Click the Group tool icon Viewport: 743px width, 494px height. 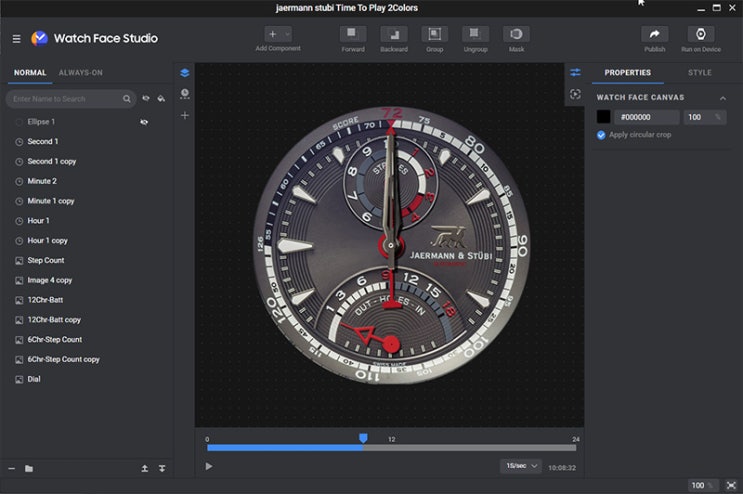(x=435, y=34)
